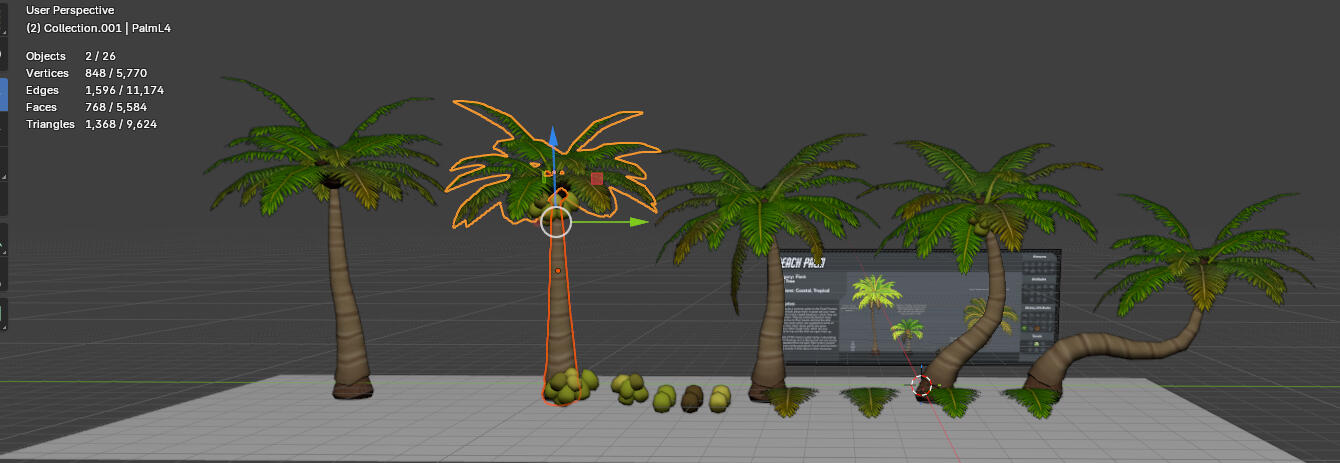Click the red square plane gizmo handle
The height and width of the screenshot is (463, 1340).
tap(597, 179)
